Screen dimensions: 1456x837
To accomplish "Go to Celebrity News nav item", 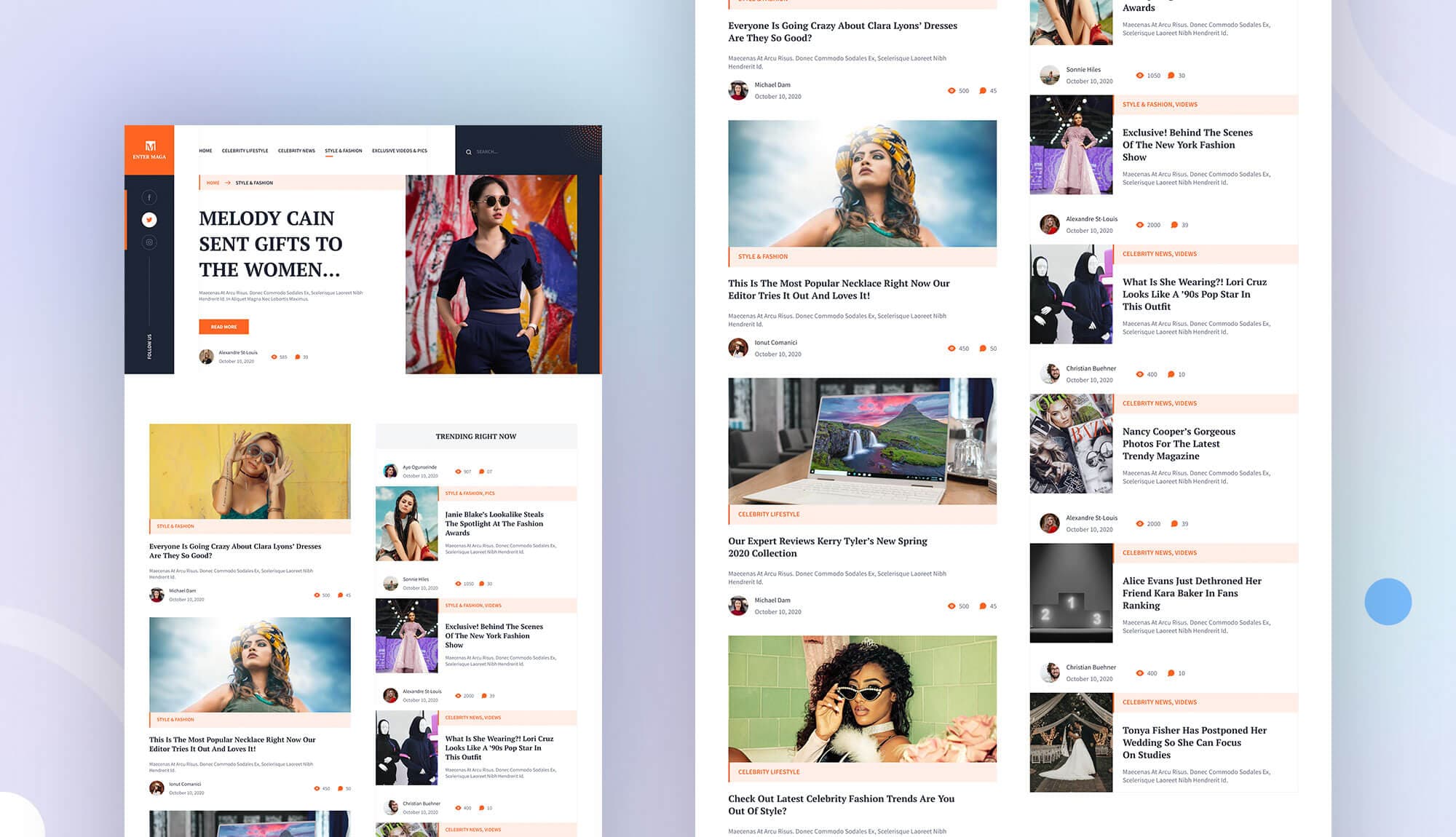I will tap(296, 151).
